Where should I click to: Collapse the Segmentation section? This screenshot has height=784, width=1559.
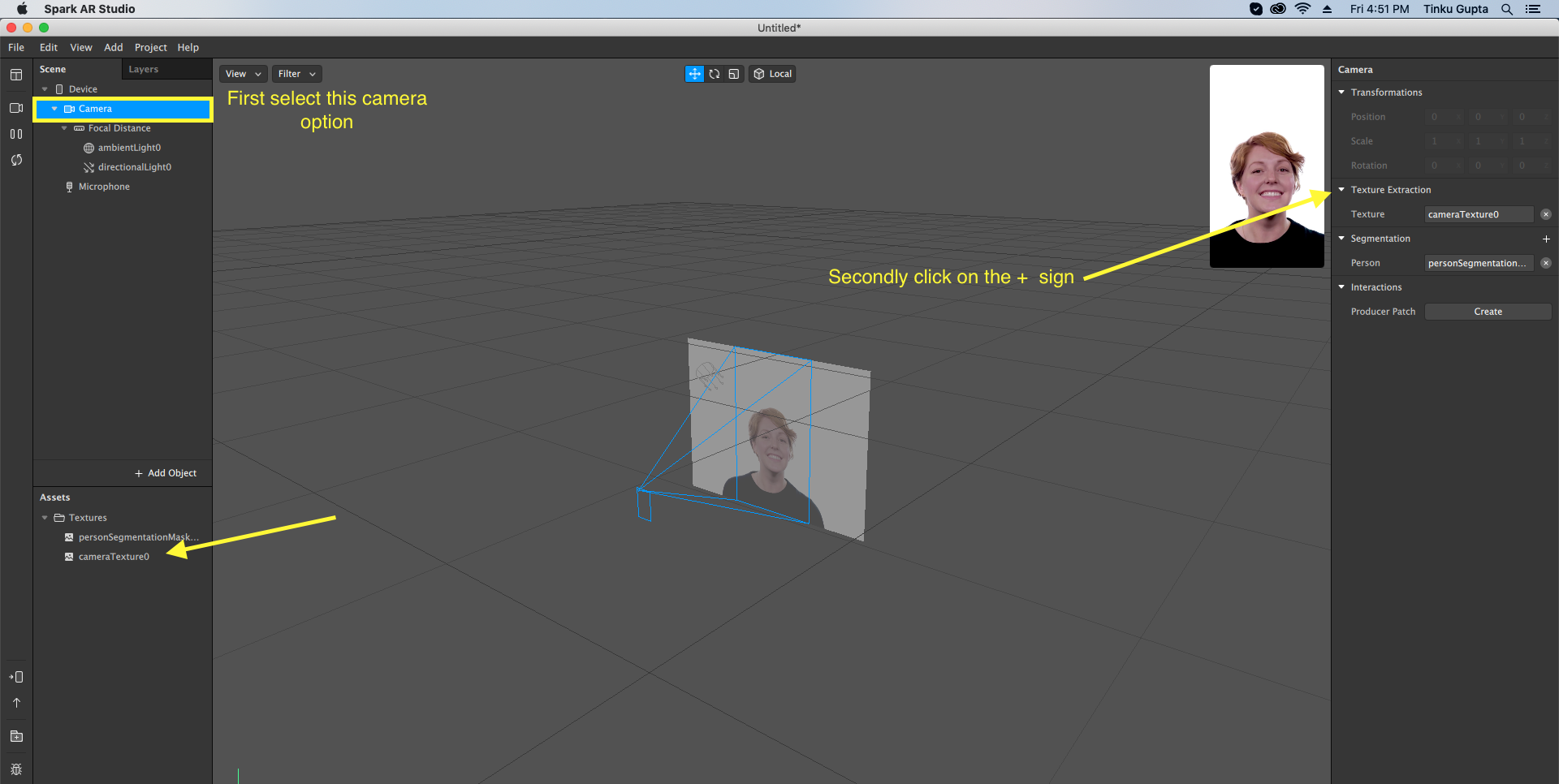coord(1341,239)
